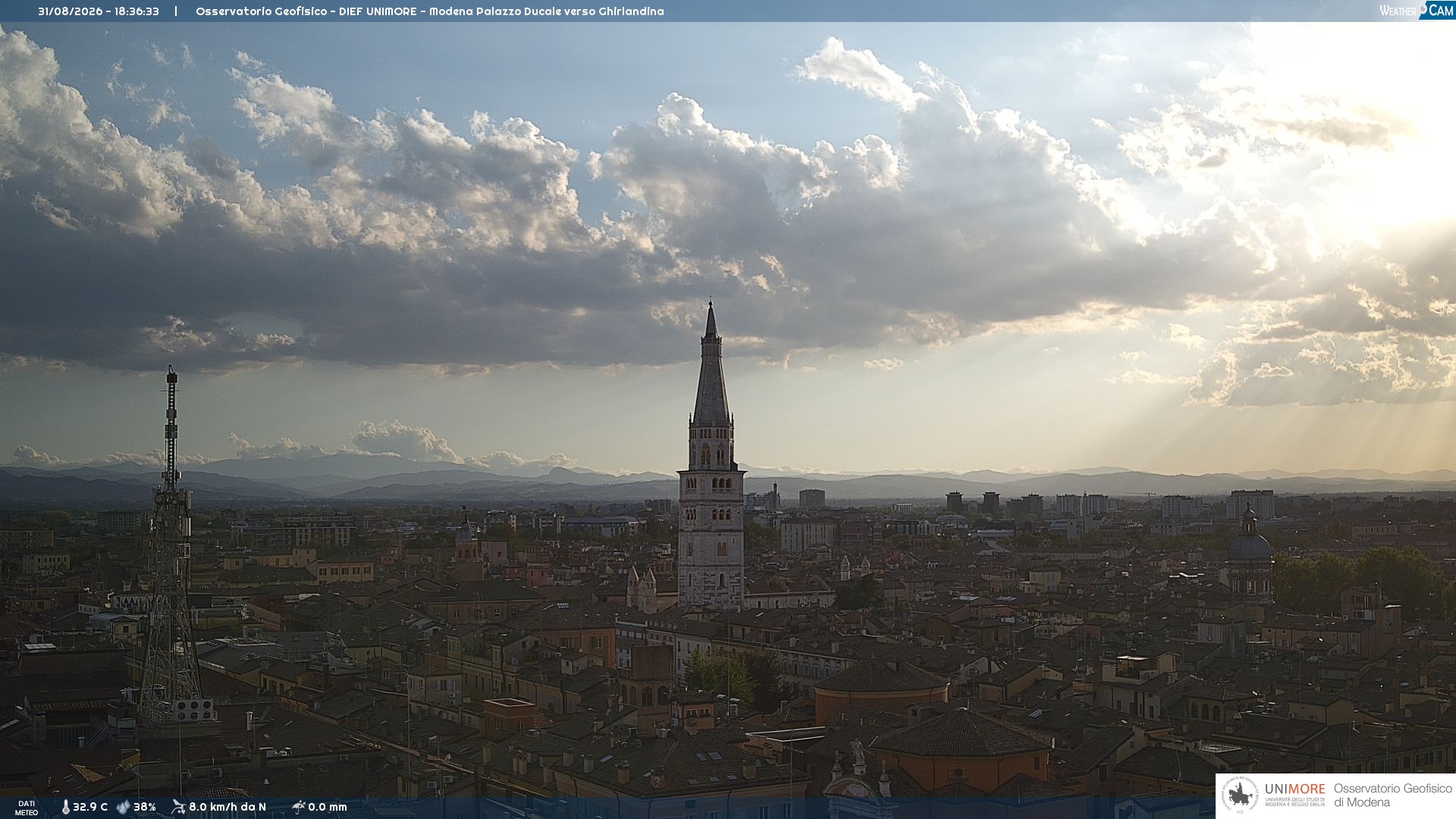Click the radio antenna tower on the left
This screenshot has height=819, width=1456.
[x=171, y=546]
